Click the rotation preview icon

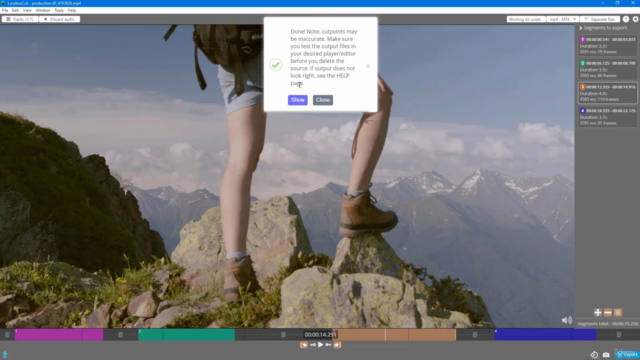click(594, 355)
